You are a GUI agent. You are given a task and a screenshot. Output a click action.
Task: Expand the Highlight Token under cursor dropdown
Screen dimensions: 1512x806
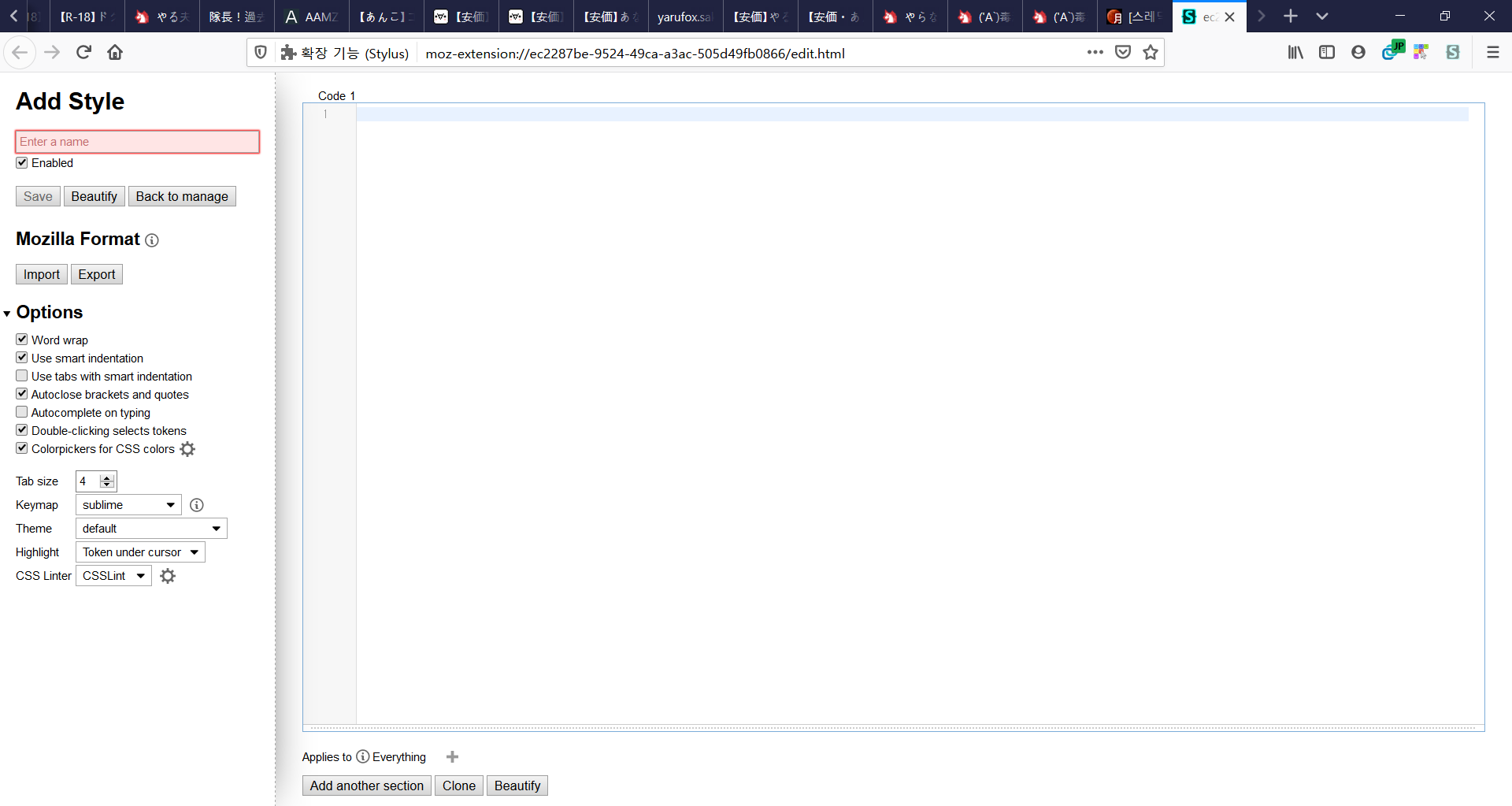click(140, 552)
